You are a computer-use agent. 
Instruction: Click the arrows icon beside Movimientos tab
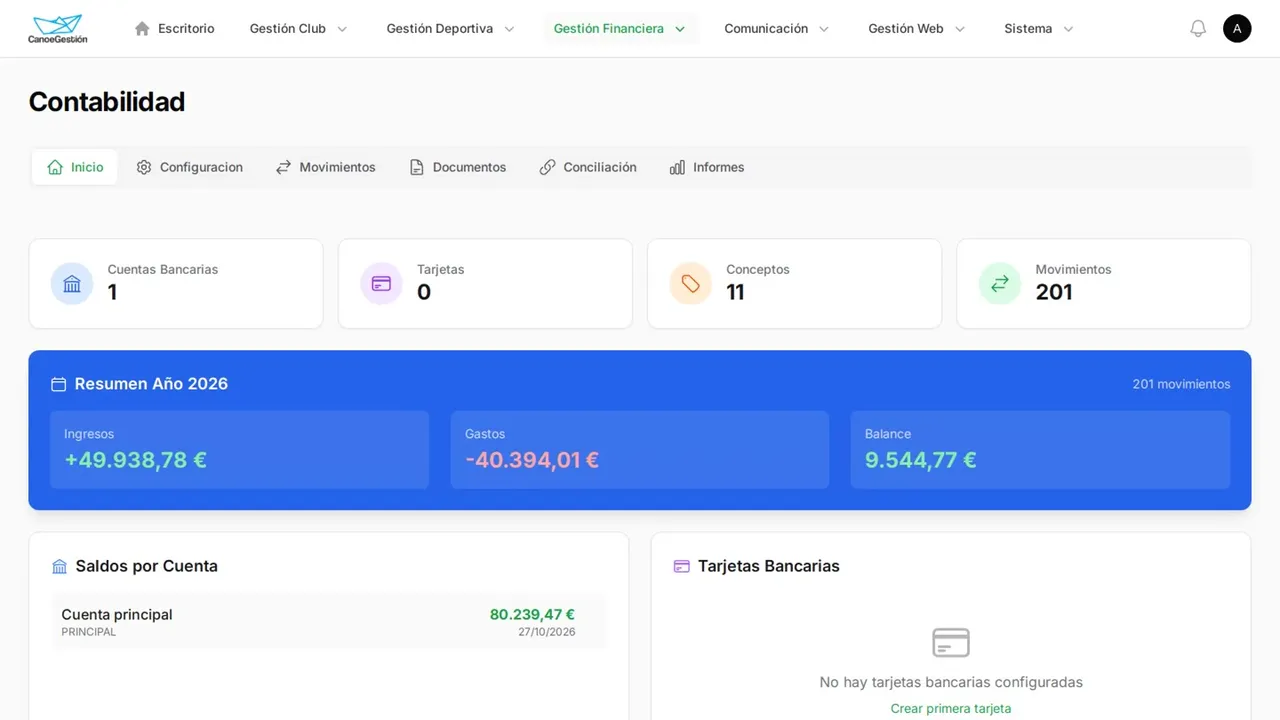284,167
